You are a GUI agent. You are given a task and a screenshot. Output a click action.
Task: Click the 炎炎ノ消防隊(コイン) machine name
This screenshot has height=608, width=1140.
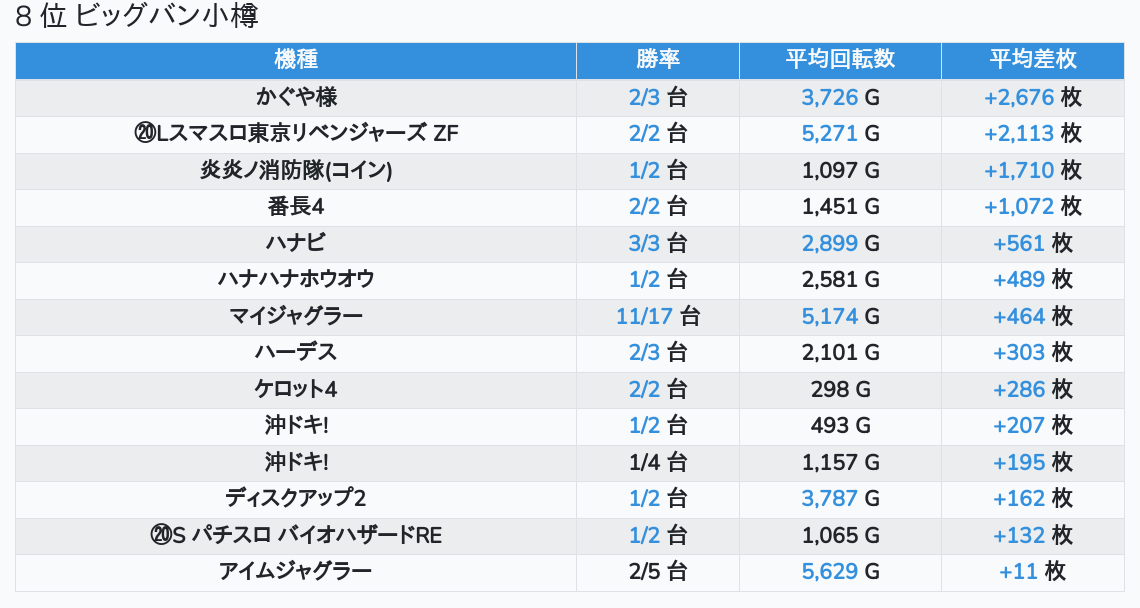point(296,170)
